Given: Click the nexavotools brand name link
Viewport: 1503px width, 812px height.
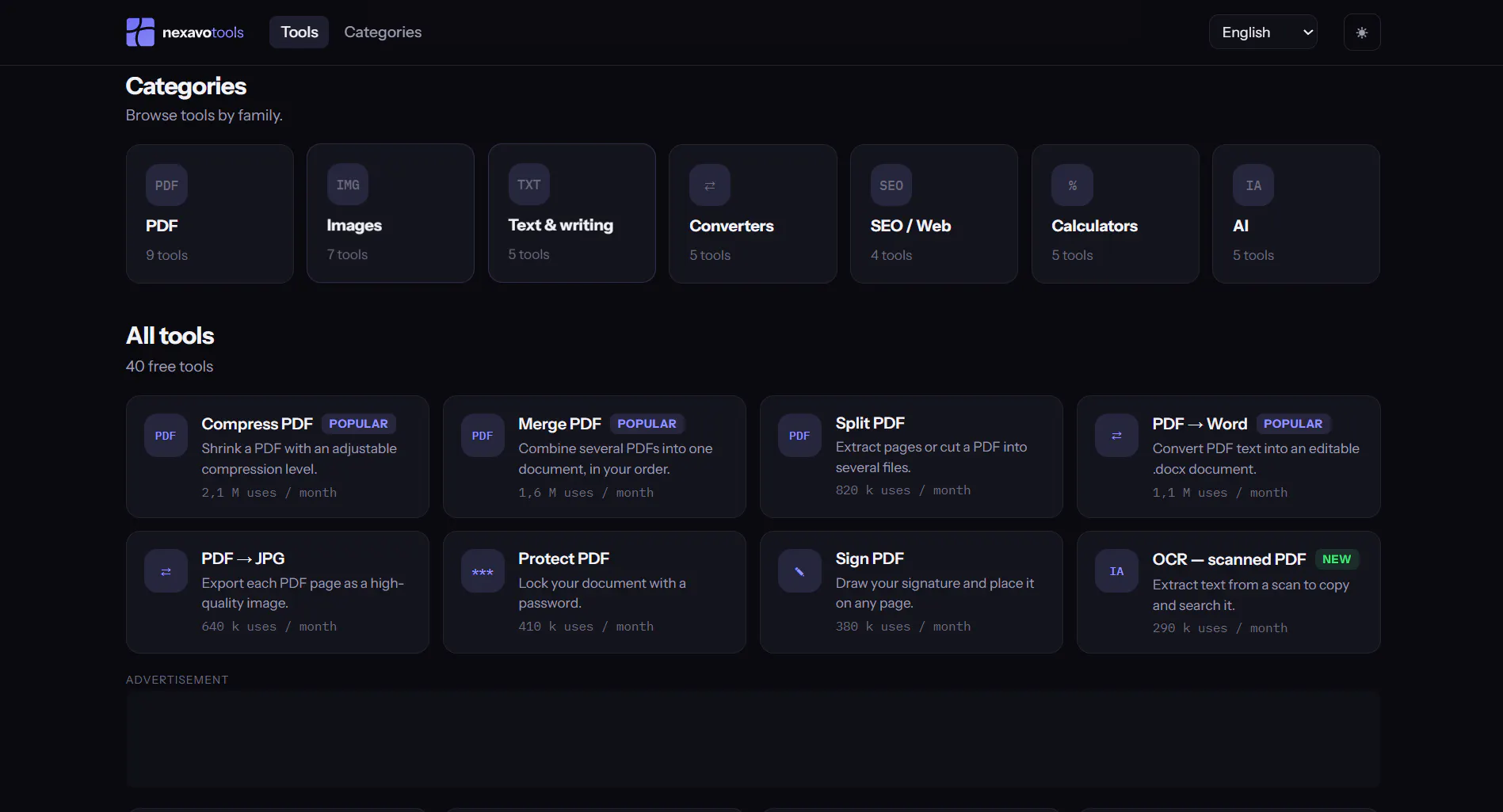Looking at the screenshot, I should click(203, 32).
